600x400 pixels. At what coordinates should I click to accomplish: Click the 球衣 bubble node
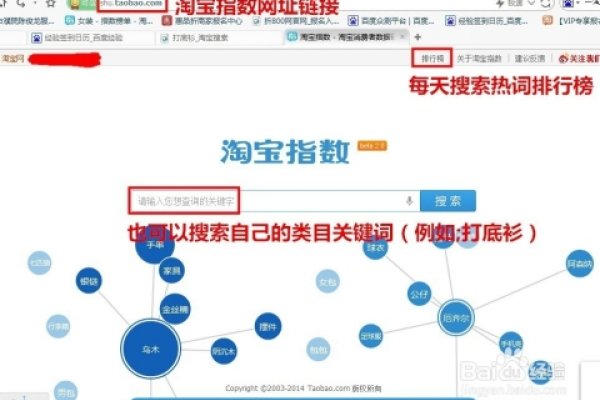(375, 248)
